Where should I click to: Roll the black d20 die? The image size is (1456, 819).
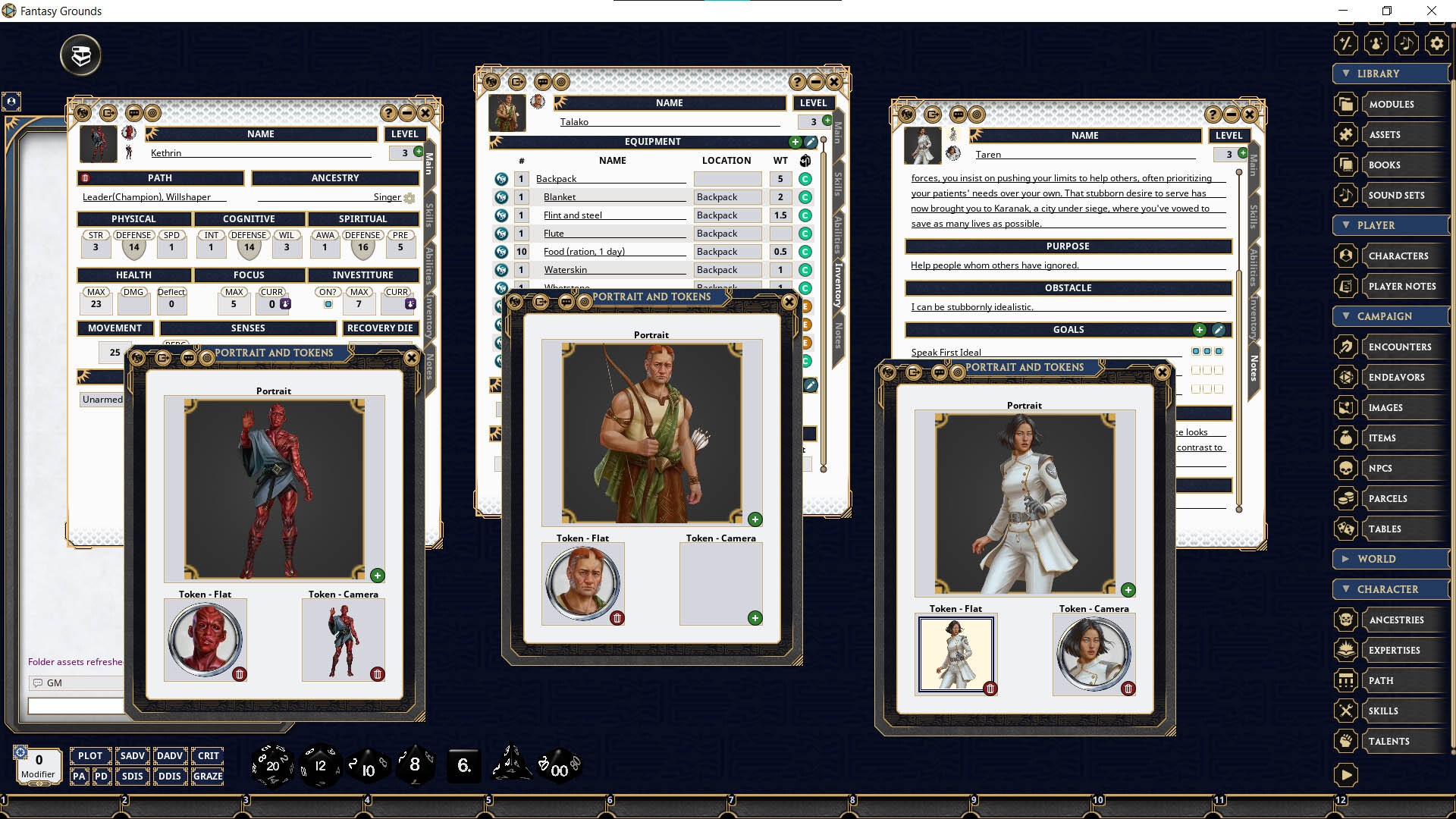pyautogui.click(x=271, y=765)
